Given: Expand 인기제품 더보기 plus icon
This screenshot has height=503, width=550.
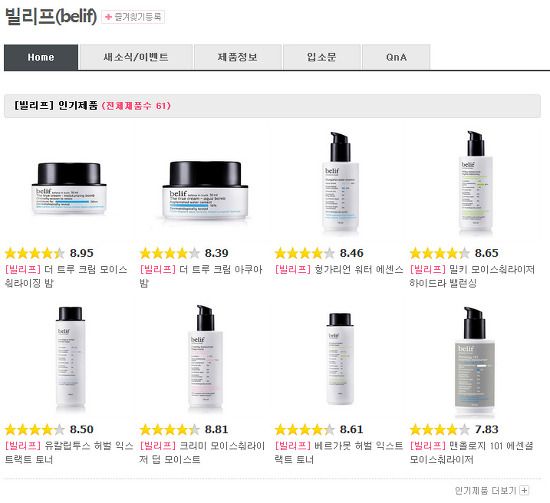Looking at the screenshot, I should tap(524, 490).
